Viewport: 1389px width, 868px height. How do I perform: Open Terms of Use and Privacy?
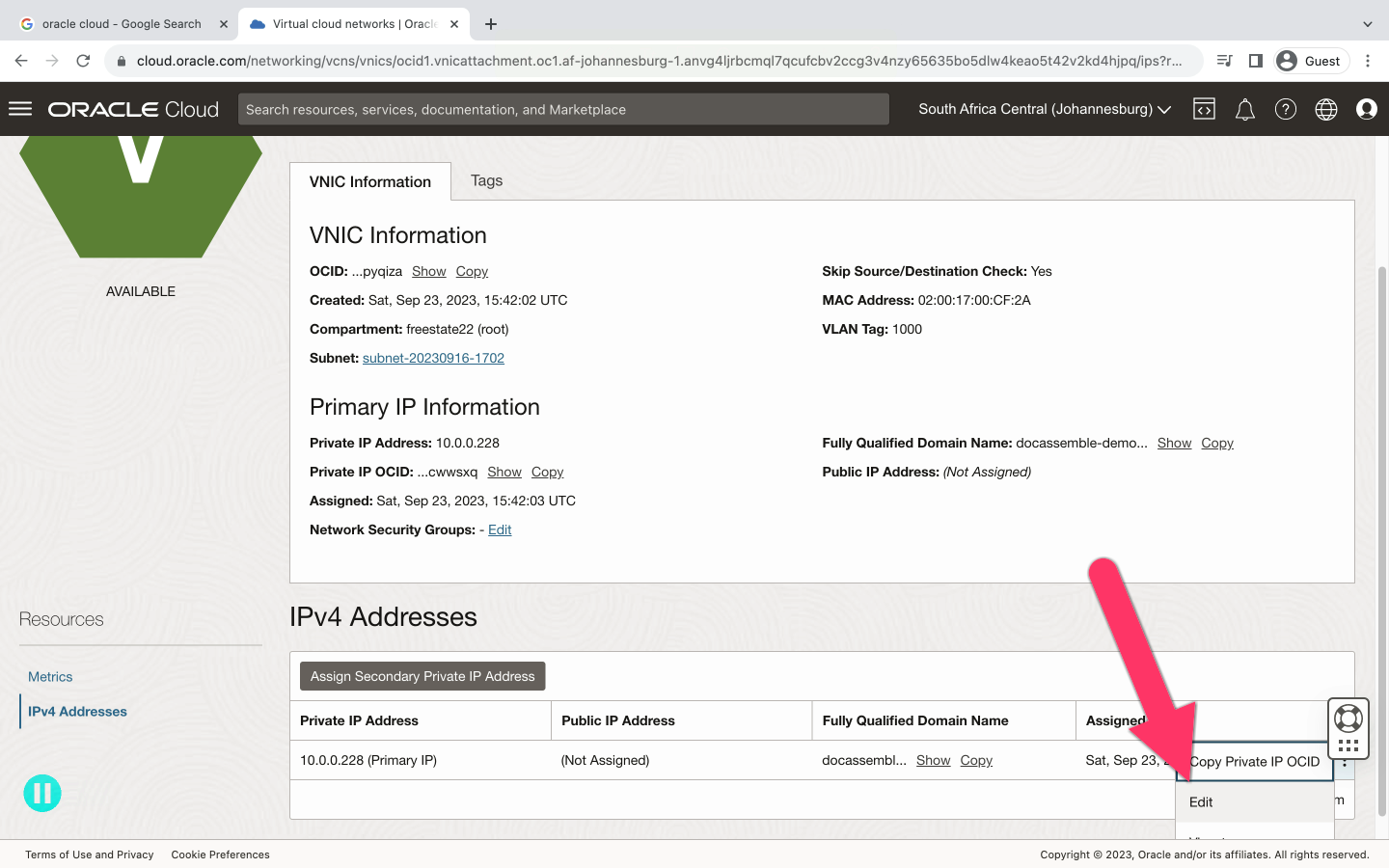click(x=89, y=854)
